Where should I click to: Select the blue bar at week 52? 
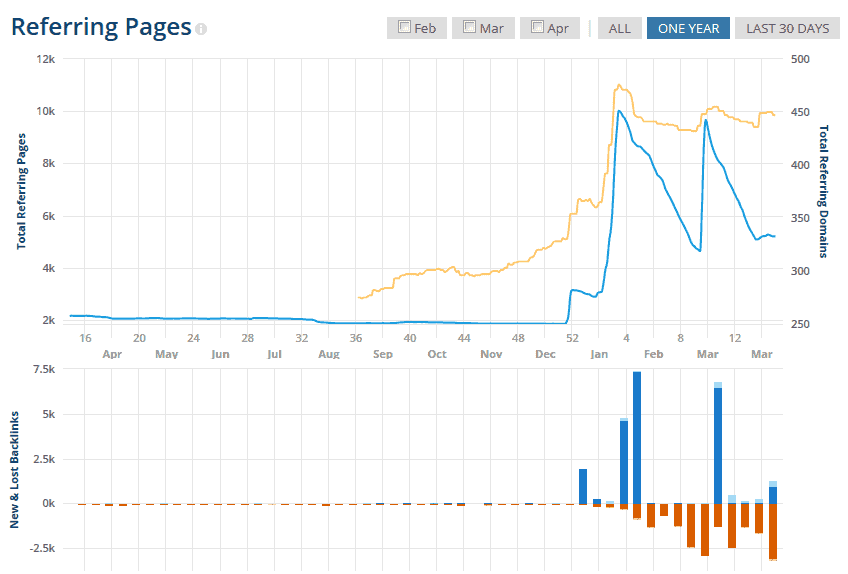tap(583, 486)
